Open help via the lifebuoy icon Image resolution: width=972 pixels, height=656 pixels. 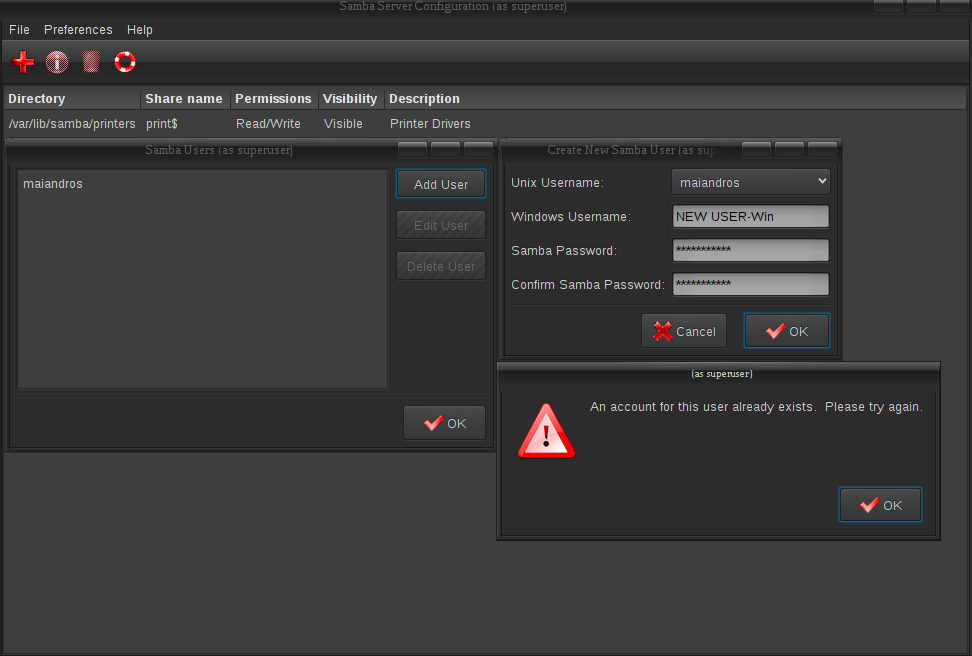tap(125, 62)
